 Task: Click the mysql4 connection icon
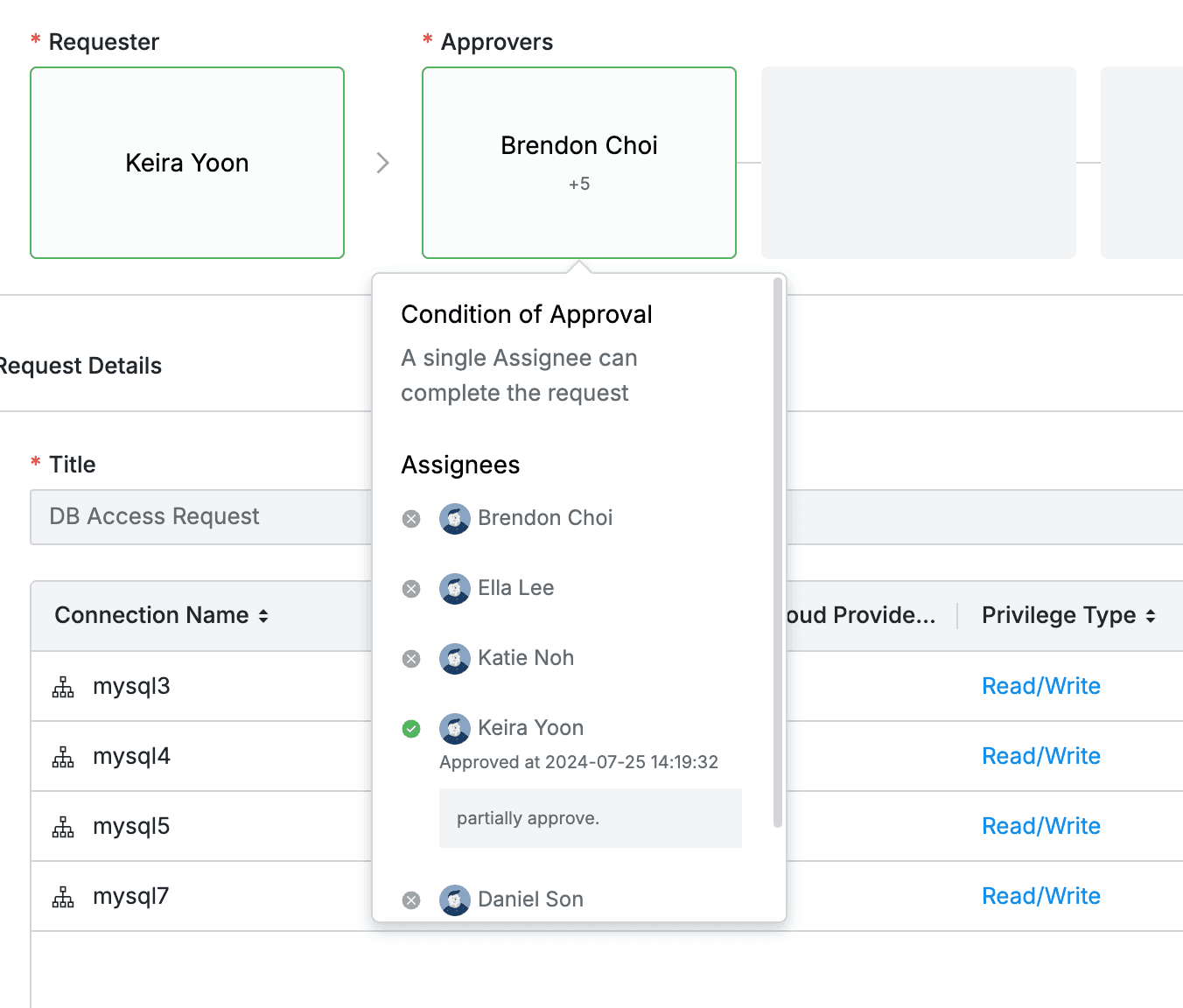(63, 757)
